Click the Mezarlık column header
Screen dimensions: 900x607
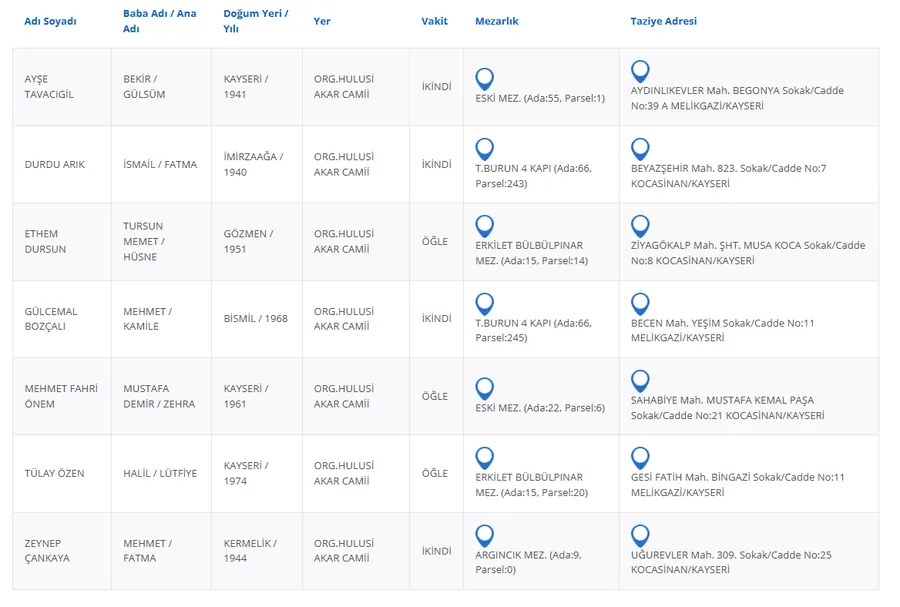pos(497,21)
